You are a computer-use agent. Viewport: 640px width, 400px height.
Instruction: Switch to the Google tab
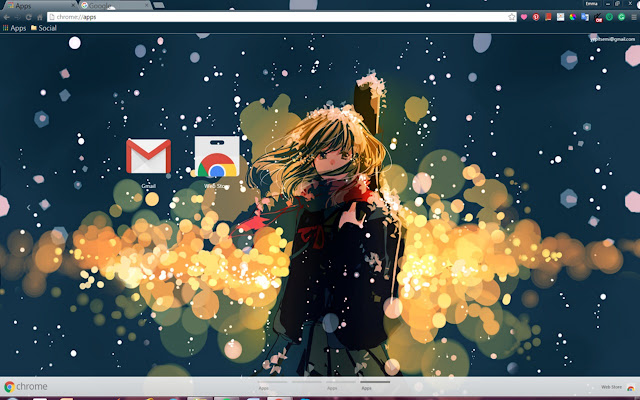pyautogui.click(x=115, y=5)
